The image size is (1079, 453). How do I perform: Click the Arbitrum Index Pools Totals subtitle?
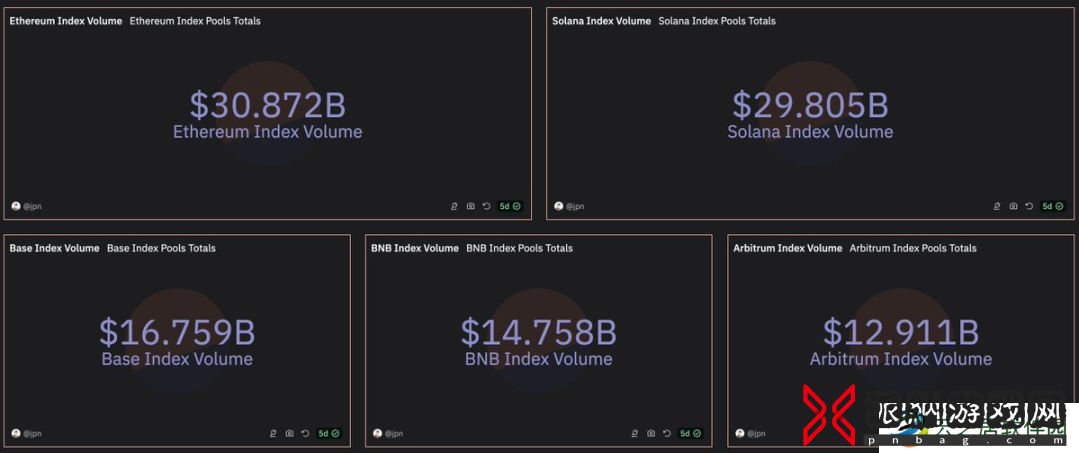913,248
